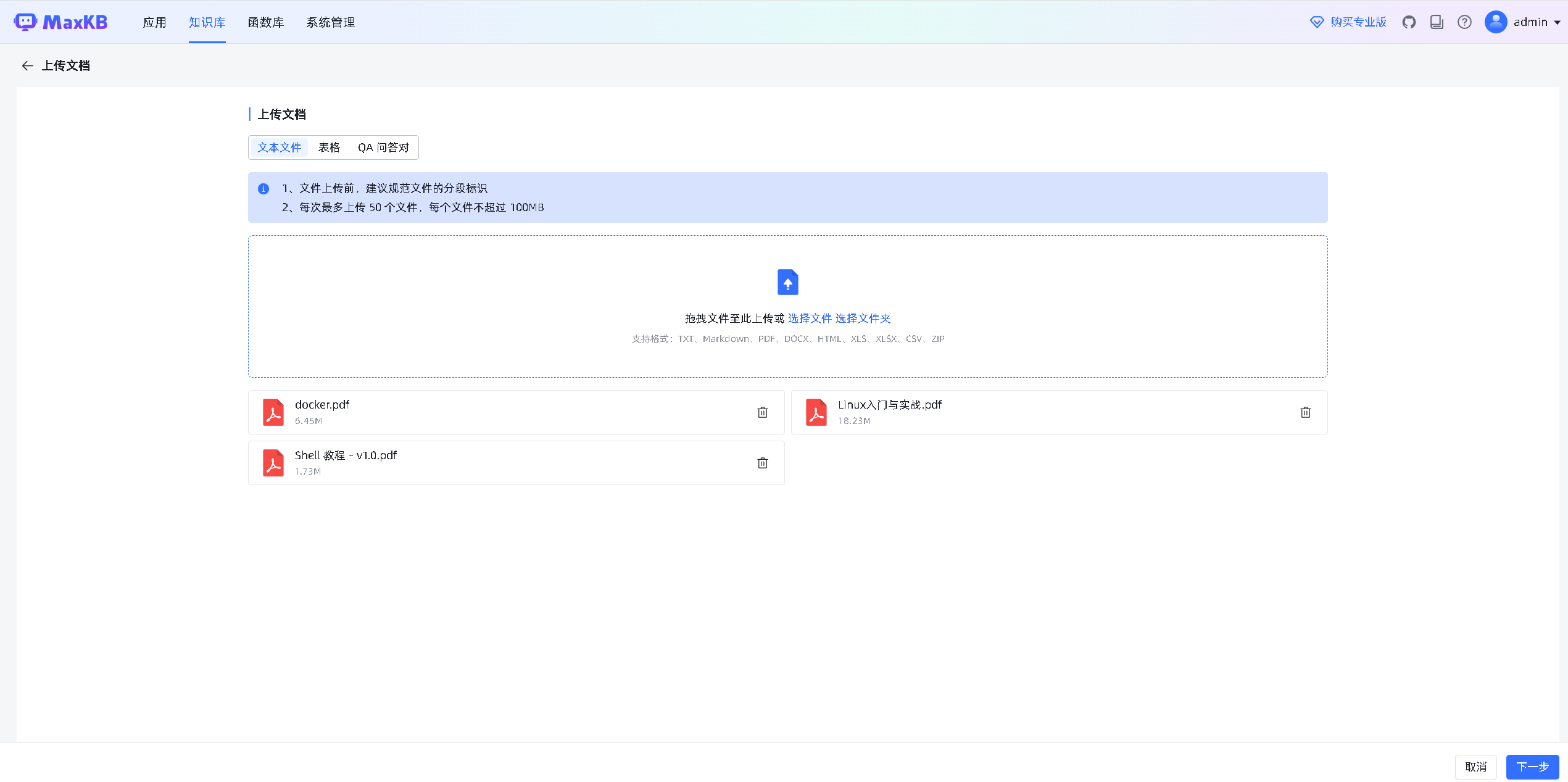Click the MaxKB logo
1568x782 pixels.
[x=61, y=22]
